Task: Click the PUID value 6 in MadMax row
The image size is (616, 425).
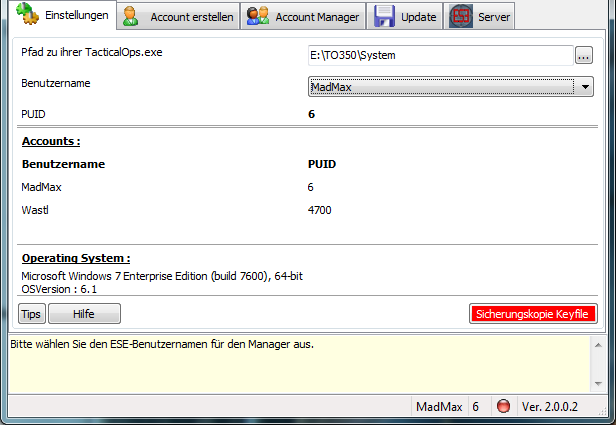Action: (x=310, y=187)
